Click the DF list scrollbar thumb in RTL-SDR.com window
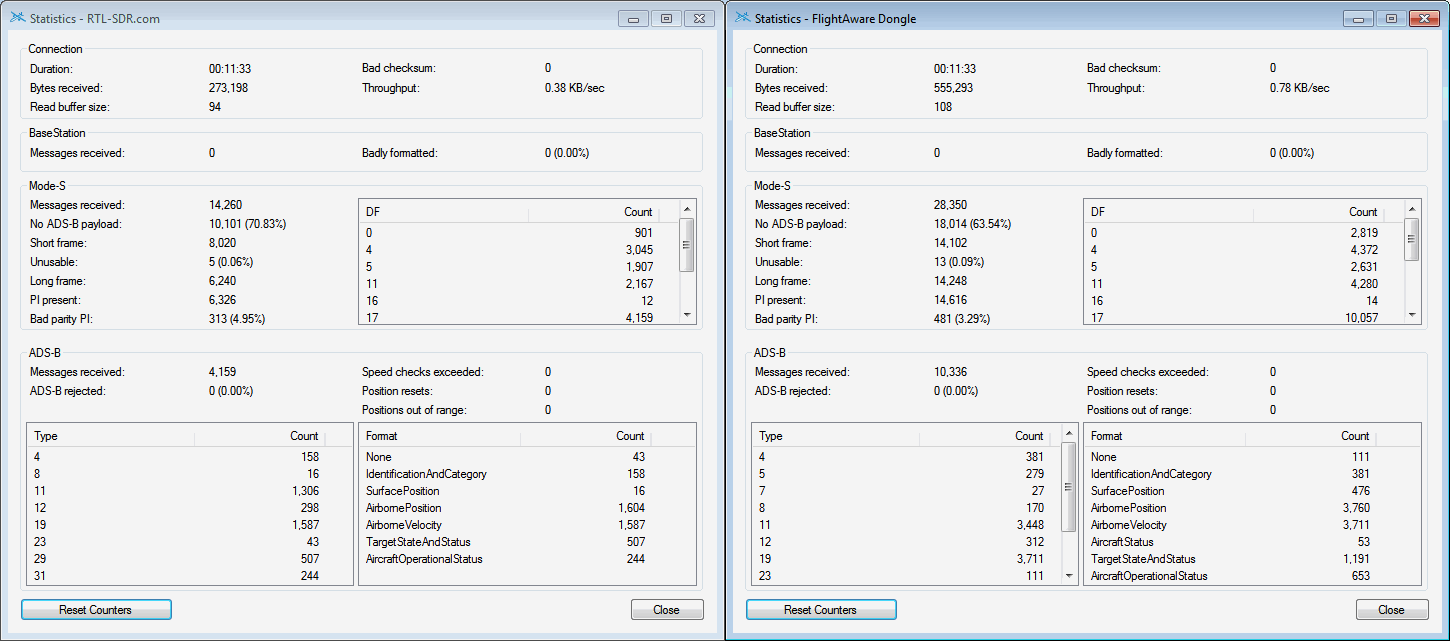1450x641 pixels. (x=687, y=245)
